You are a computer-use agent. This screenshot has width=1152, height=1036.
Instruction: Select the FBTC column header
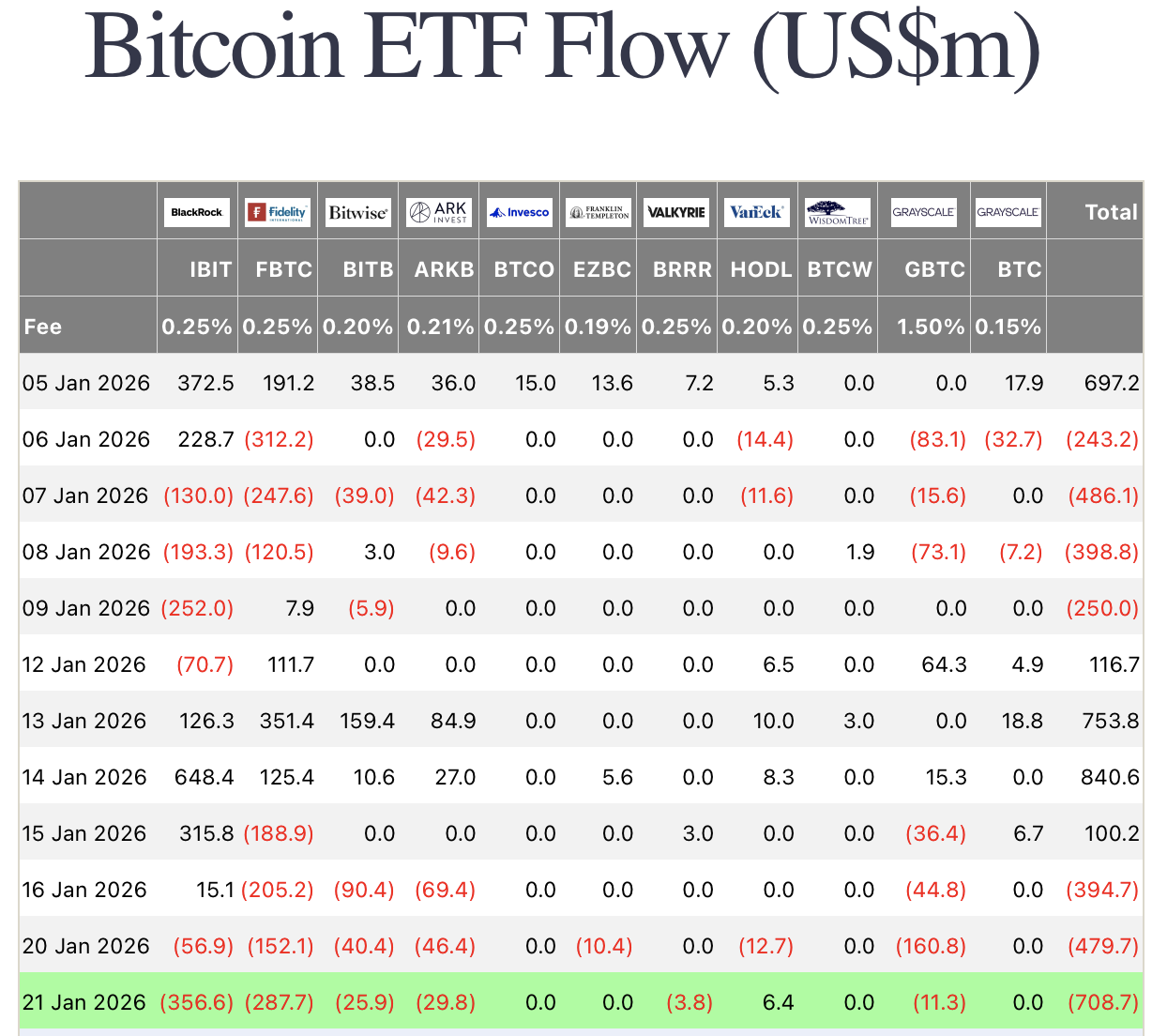[x=283, y=269]
